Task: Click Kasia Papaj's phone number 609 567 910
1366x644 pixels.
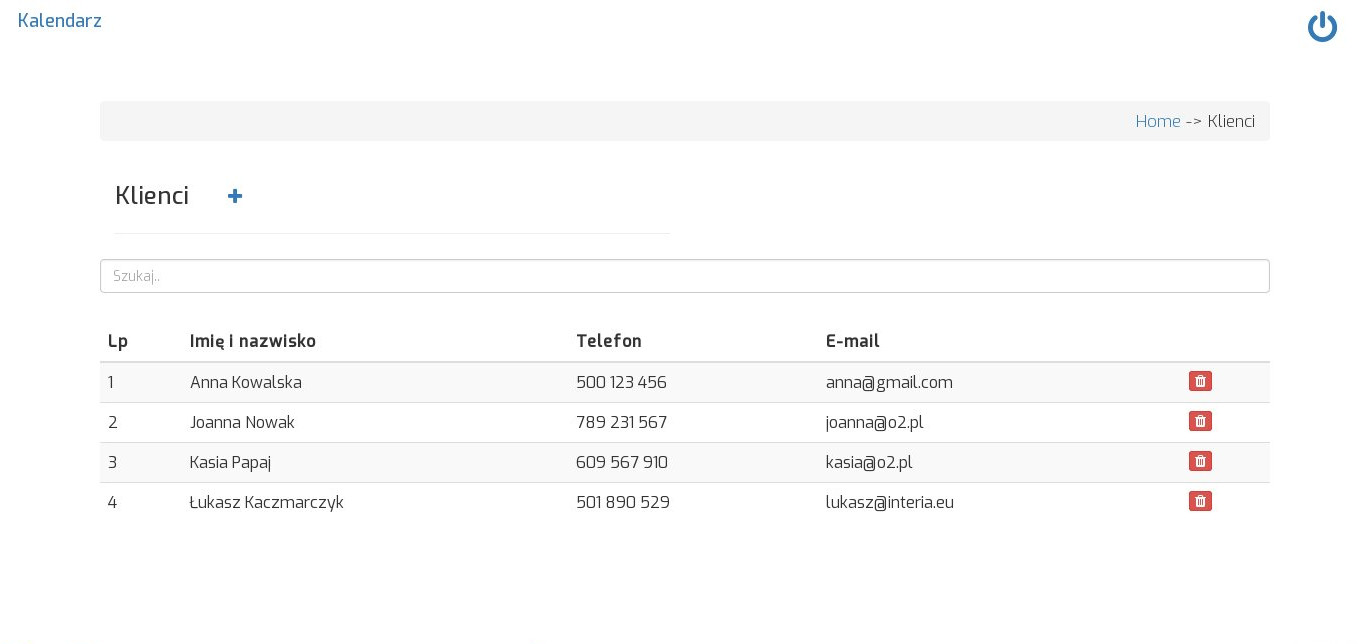Action: (x=622, y=462)
